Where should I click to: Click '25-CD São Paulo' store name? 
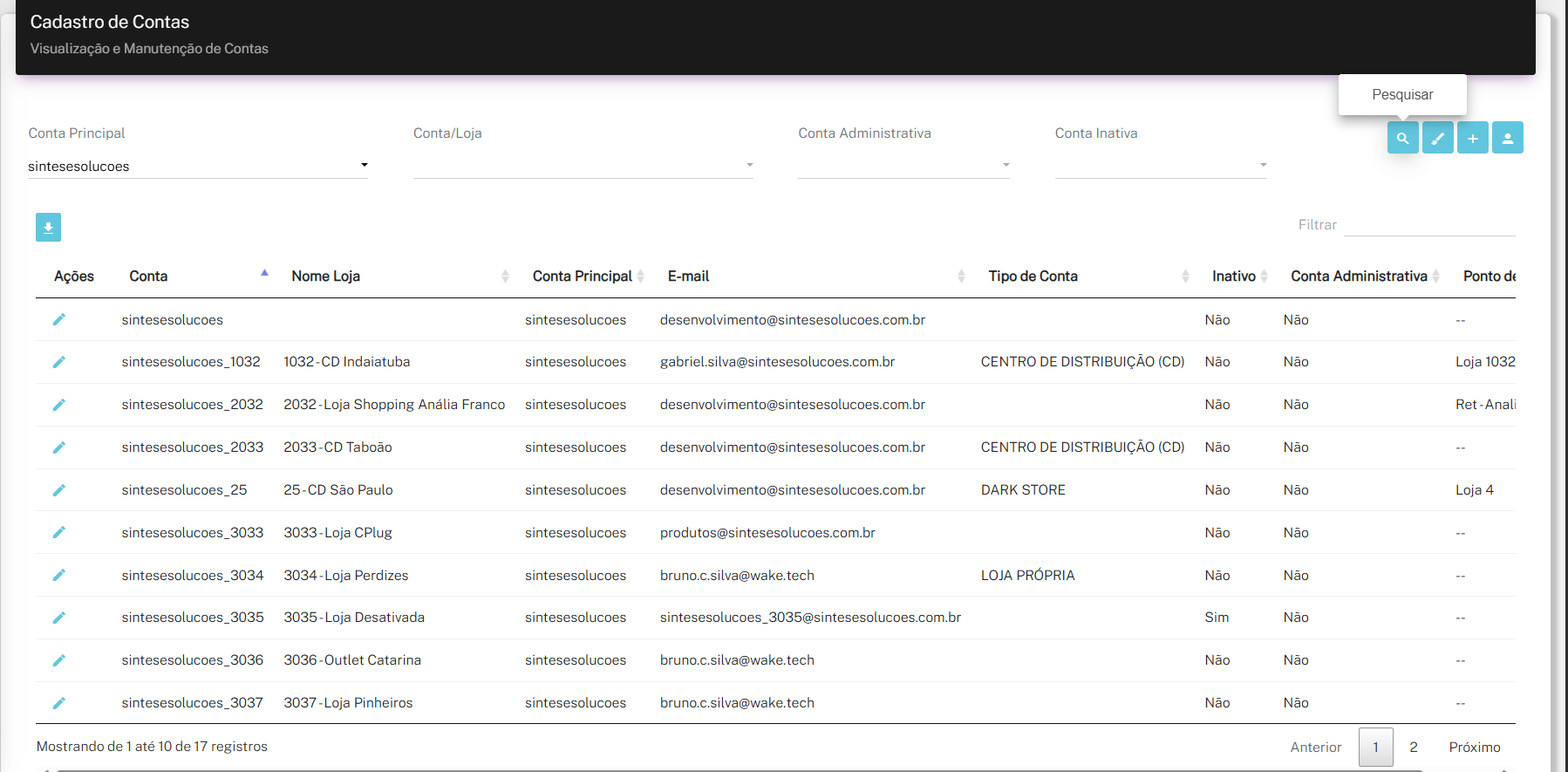(338, 490)
